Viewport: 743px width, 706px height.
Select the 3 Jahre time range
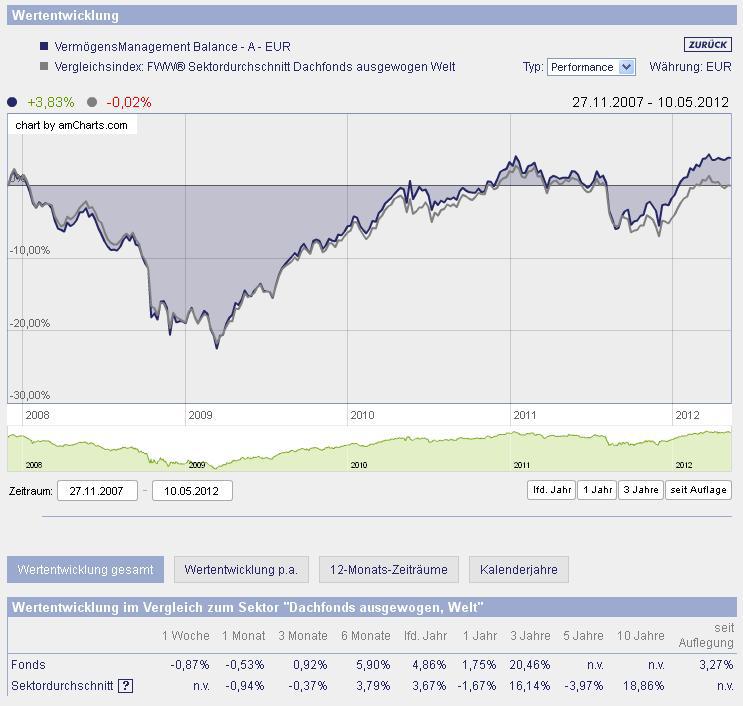(641, 490)
